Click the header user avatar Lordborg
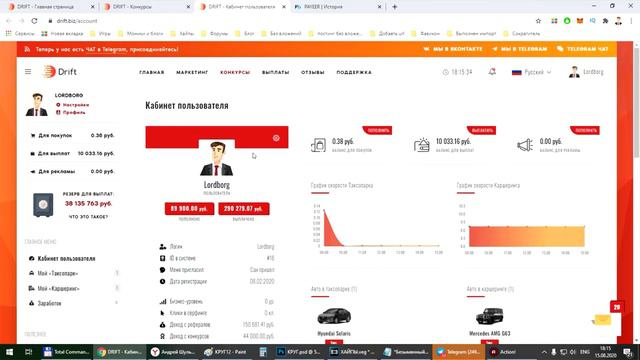The width and height of the screenshot is (640, 360). pos(574,72)
